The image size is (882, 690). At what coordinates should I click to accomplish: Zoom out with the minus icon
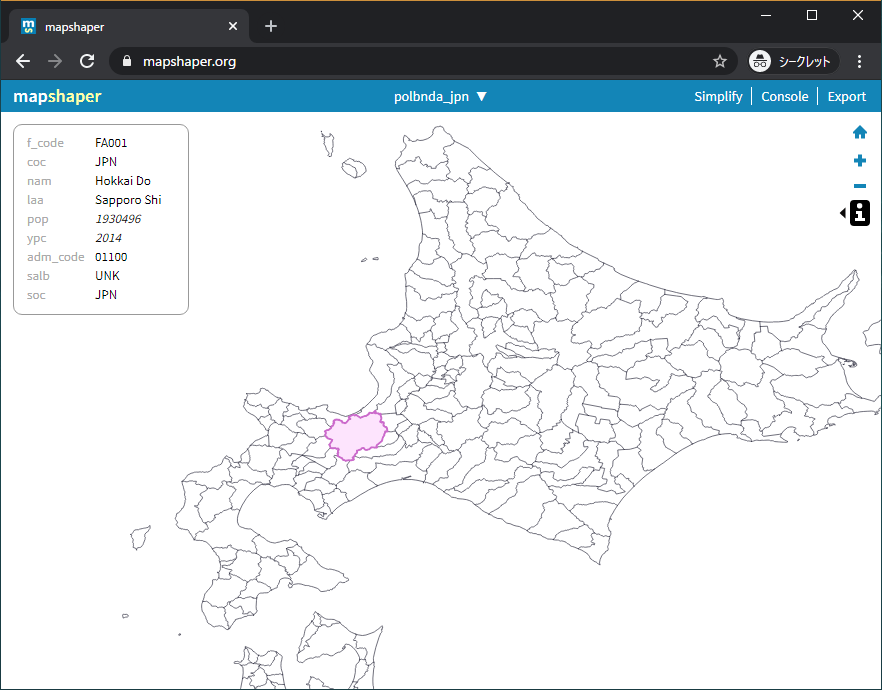pyautogui.click(x=860, y=186)
